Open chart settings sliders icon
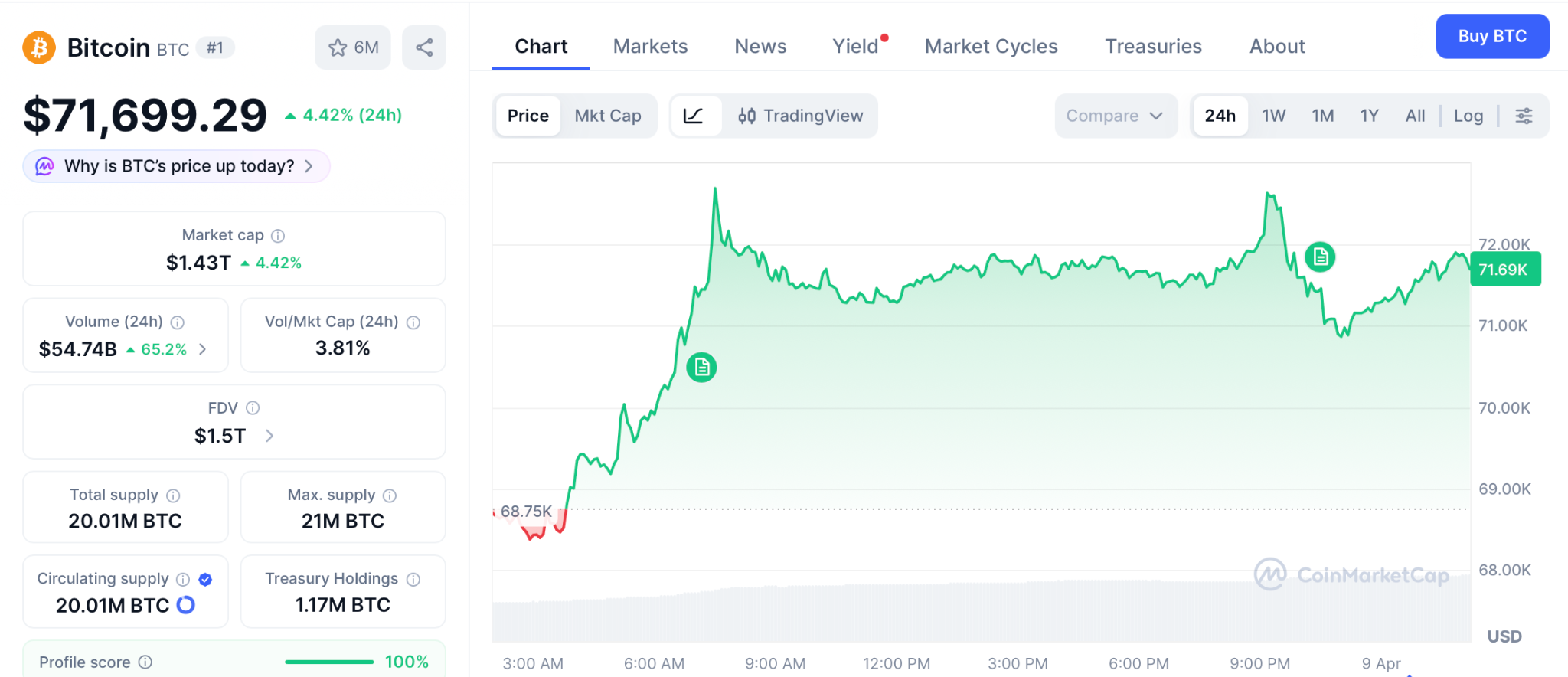 tap(1524, 116)
